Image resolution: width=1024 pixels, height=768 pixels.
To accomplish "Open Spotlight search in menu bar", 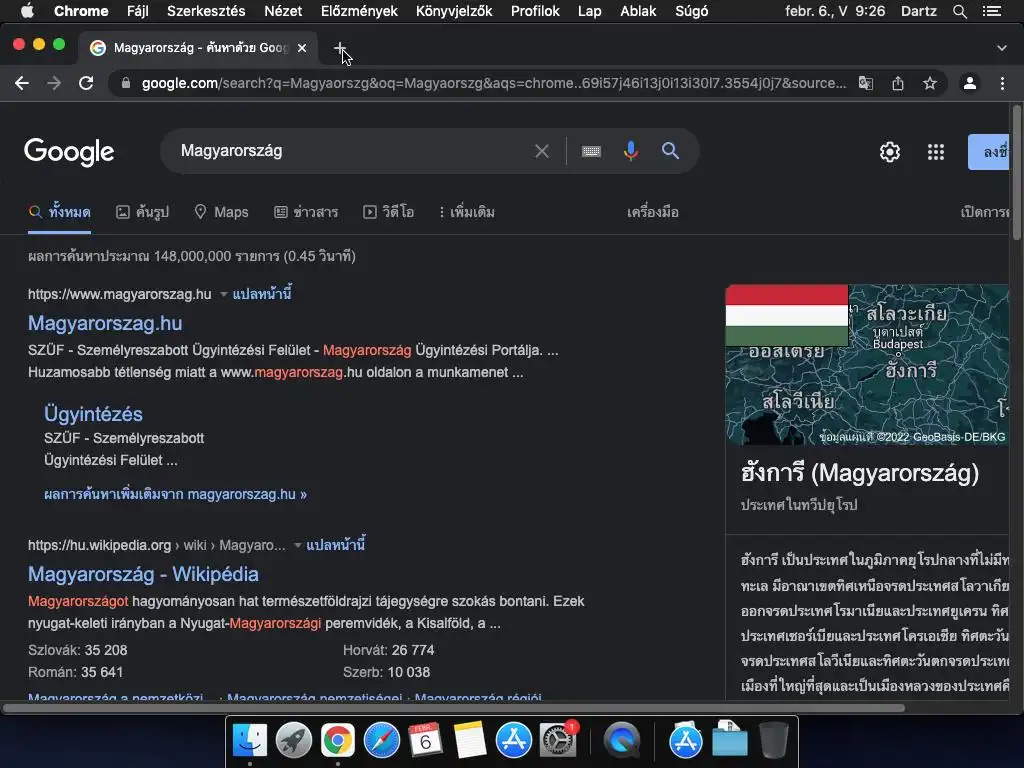I will click(959, 11).
